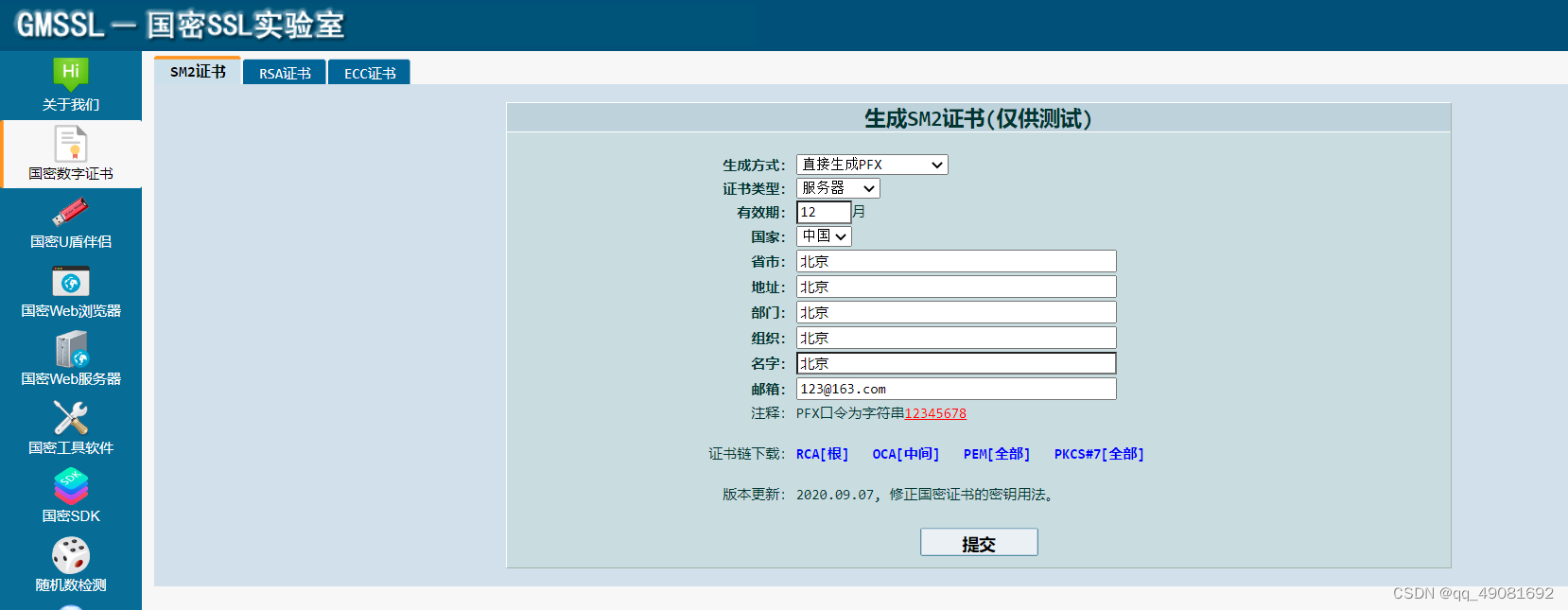Click the 地址 input field
This screenshot has height=610, width=1568.
pos(956,287)
